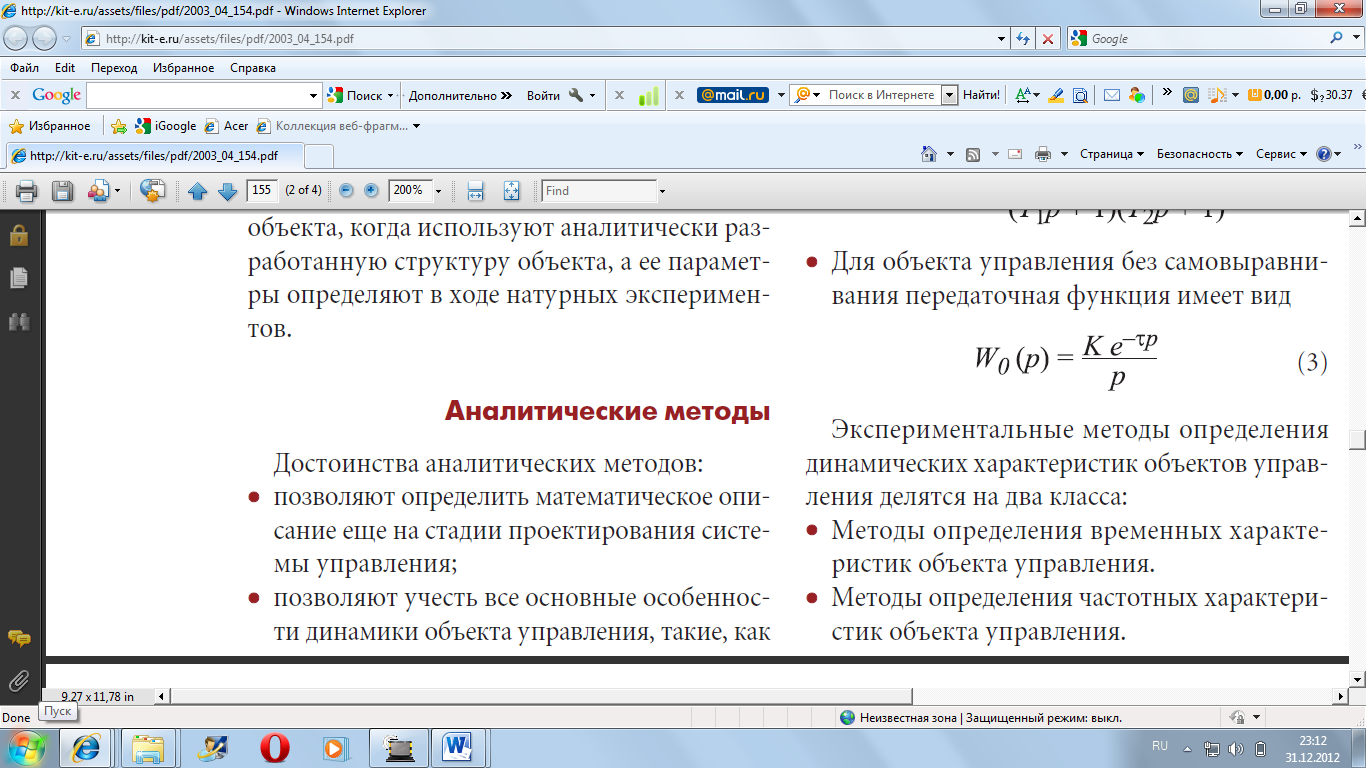Expand Дополнительно on Google toolbar
This screenshot has height=768, width=1366.
(460, 95)
